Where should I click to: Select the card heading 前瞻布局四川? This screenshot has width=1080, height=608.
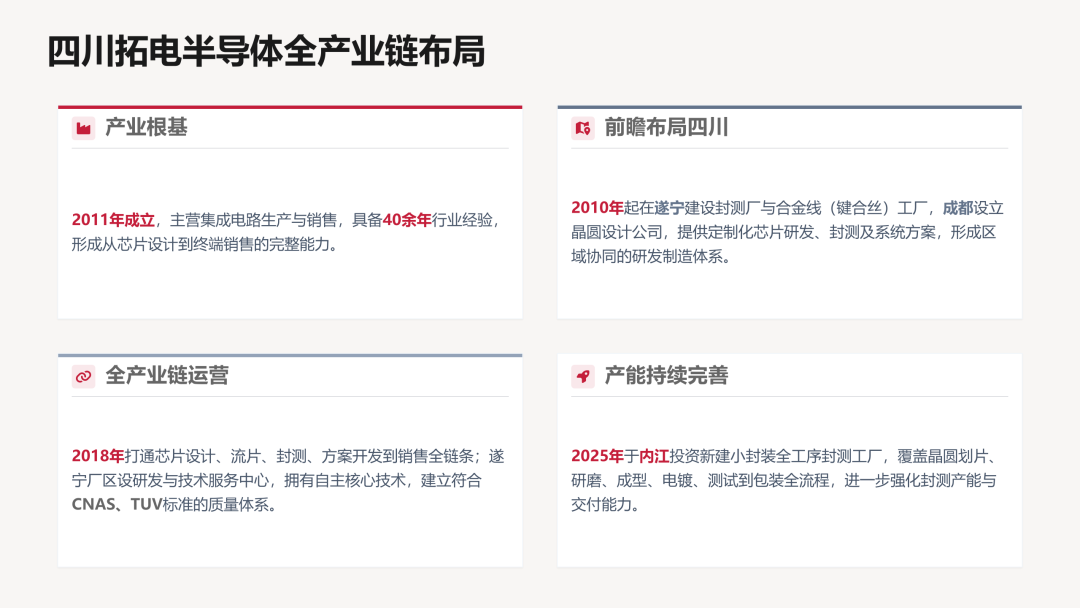point(666,127)
